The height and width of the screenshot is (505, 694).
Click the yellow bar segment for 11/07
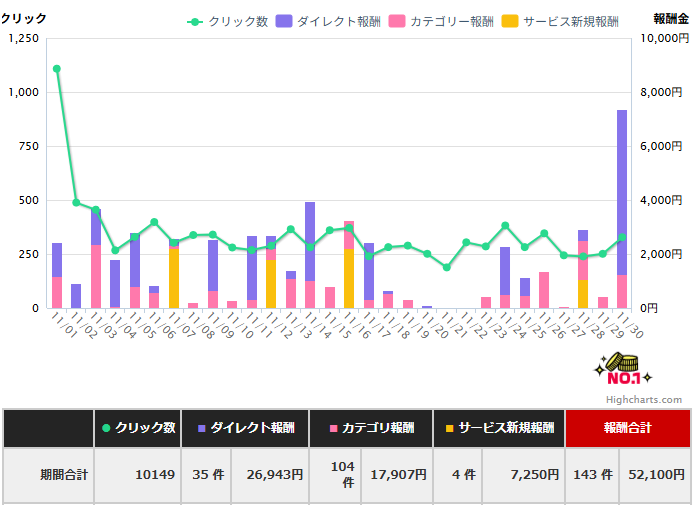click(174, 278)
